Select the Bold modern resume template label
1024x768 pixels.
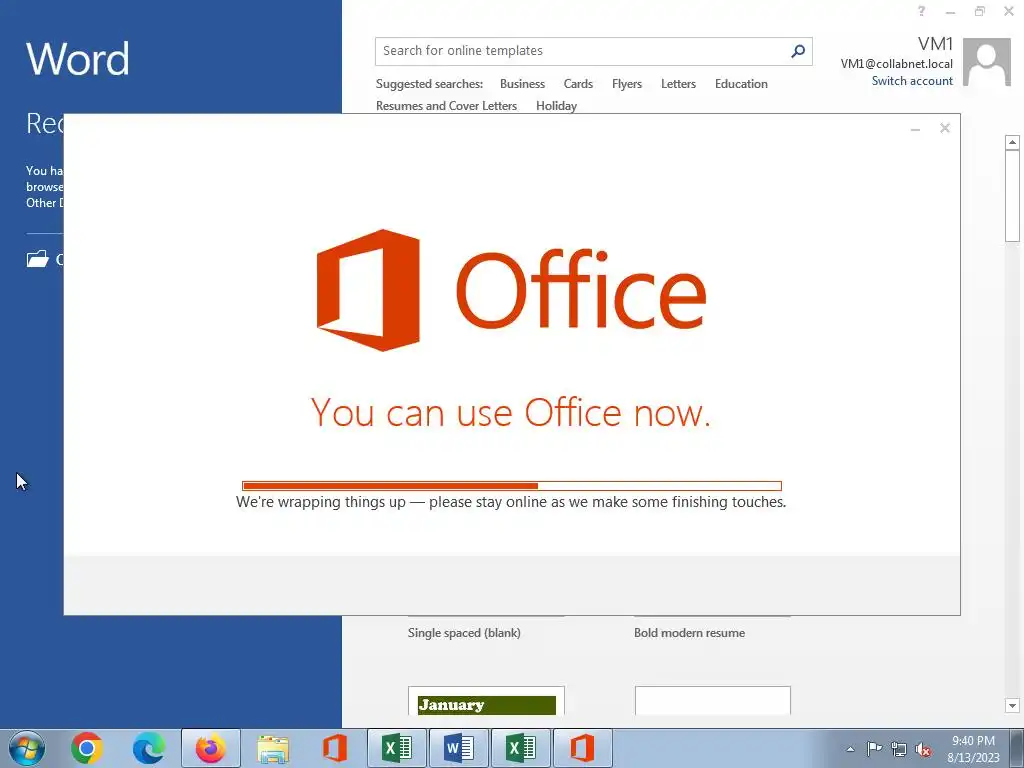[689, 633]
